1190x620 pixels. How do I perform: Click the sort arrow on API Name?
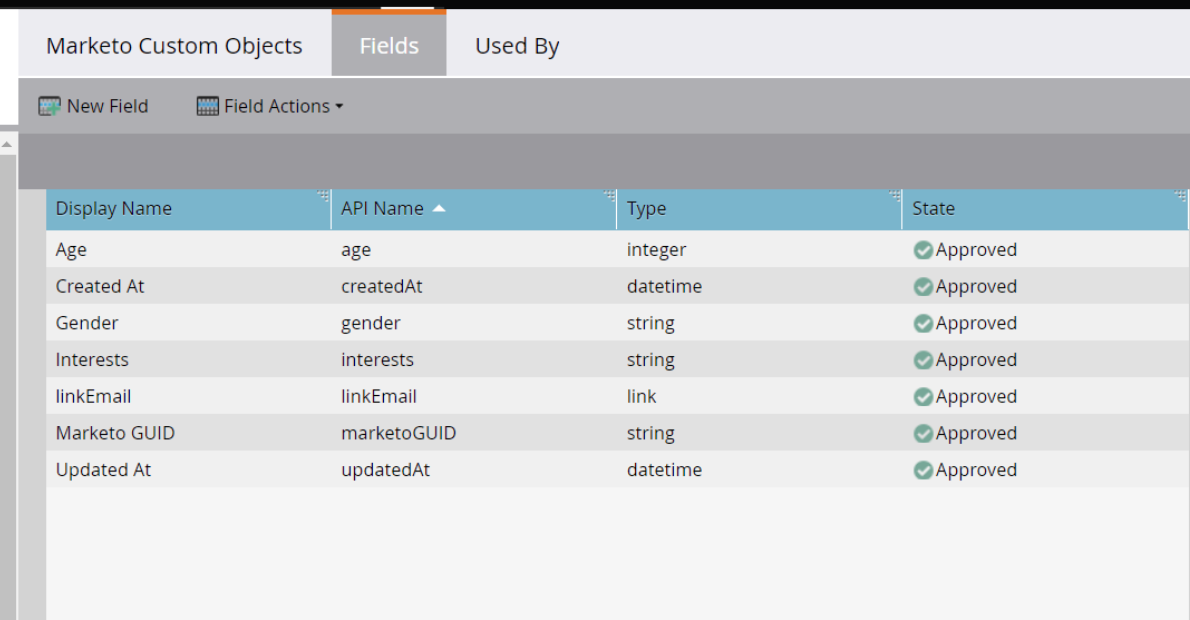click(438, 208)
